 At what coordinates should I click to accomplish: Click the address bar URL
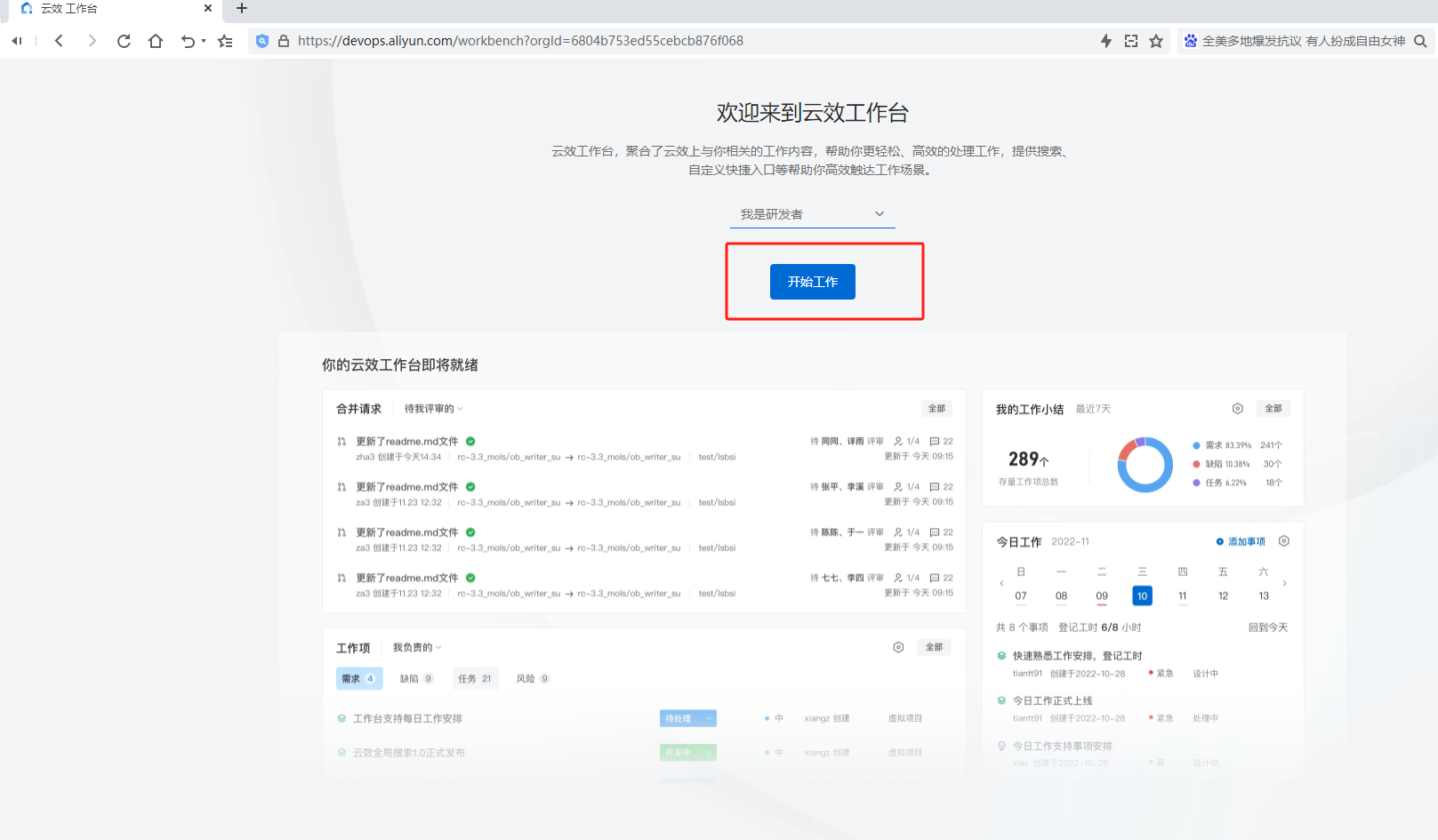tap(520, 41)
